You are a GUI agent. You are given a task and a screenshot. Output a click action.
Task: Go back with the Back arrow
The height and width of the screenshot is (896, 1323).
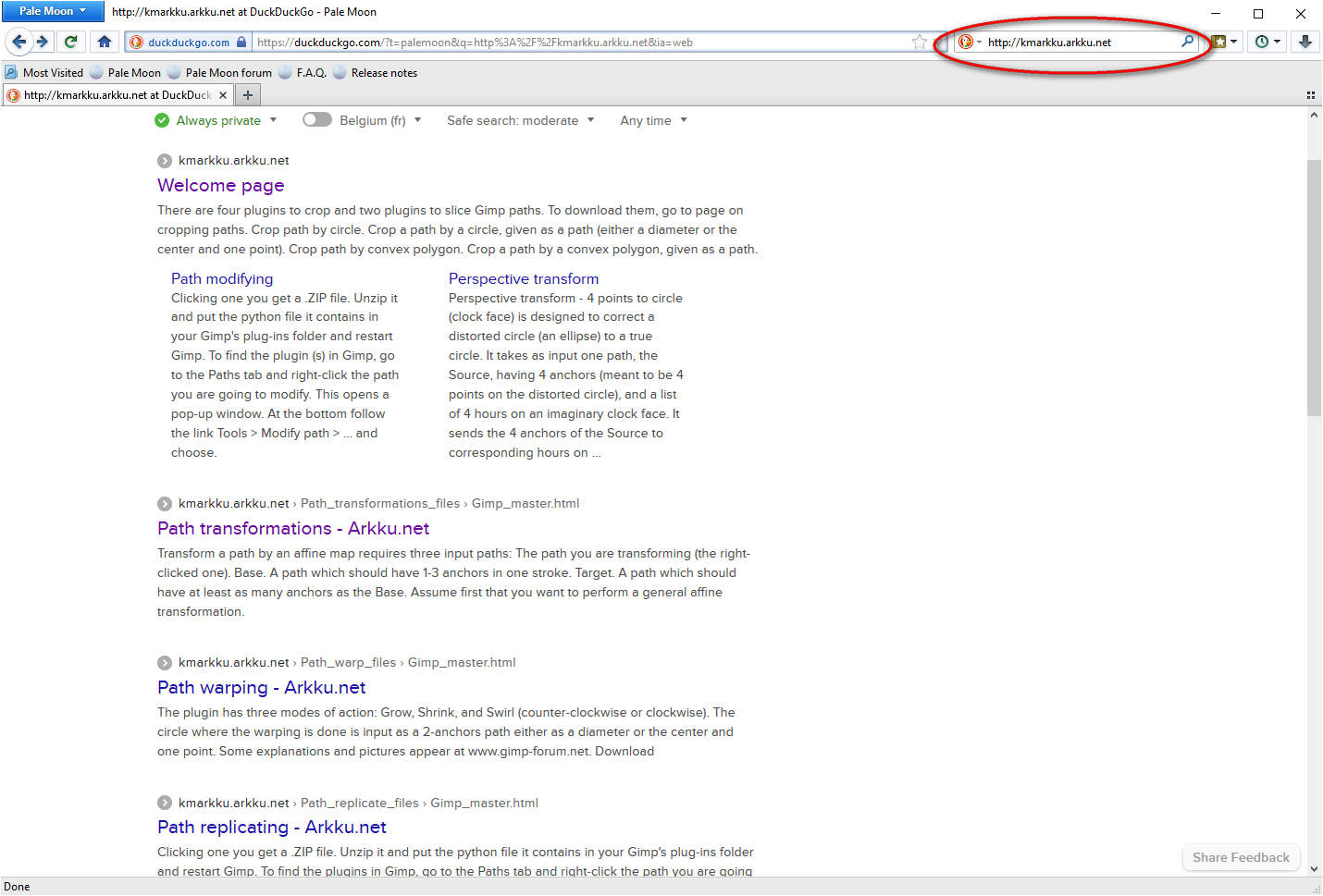pyautogui.click(x=19, y=42)
